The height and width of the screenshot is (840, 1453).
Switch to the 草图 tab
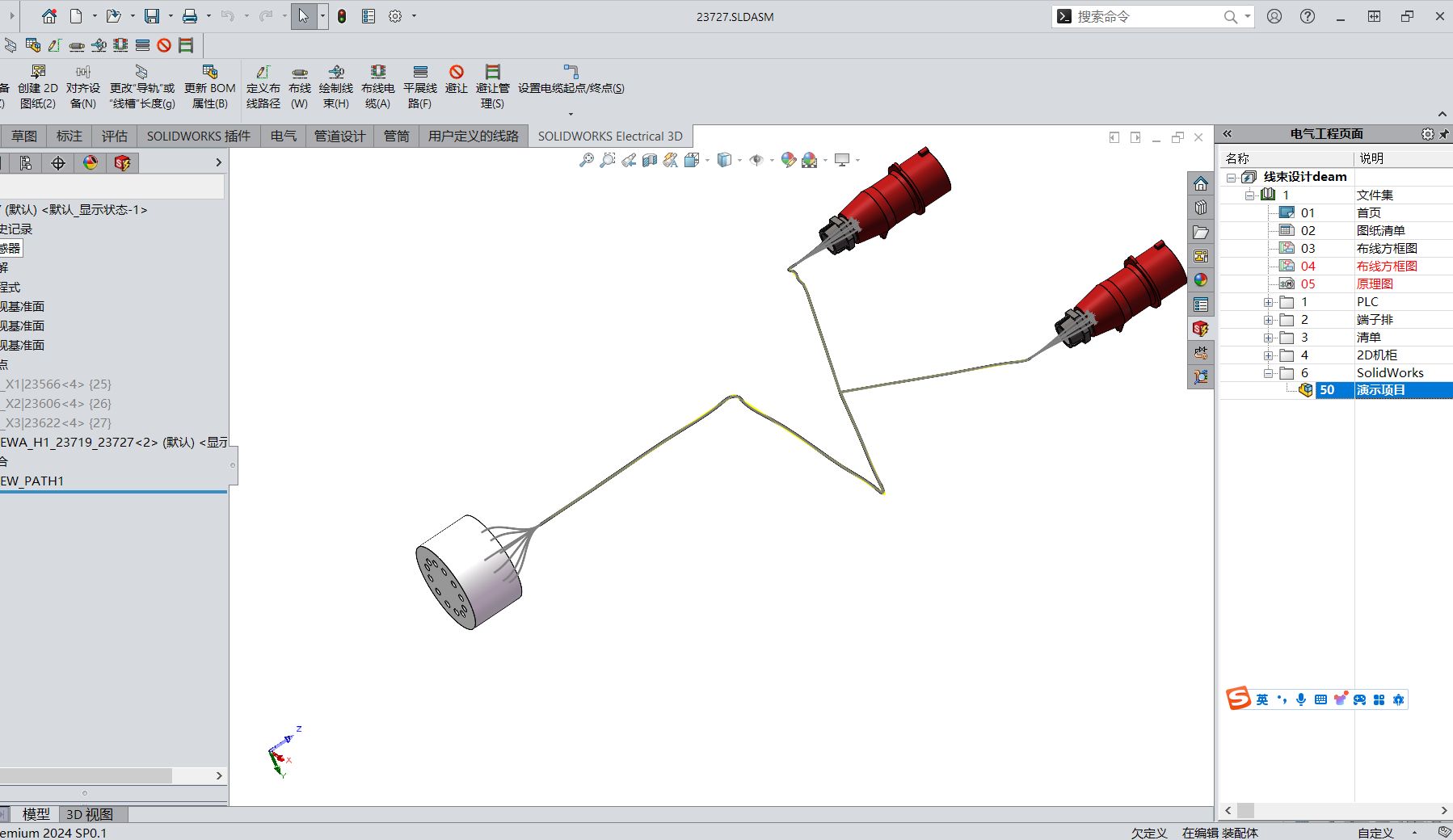tap(24, 136)
